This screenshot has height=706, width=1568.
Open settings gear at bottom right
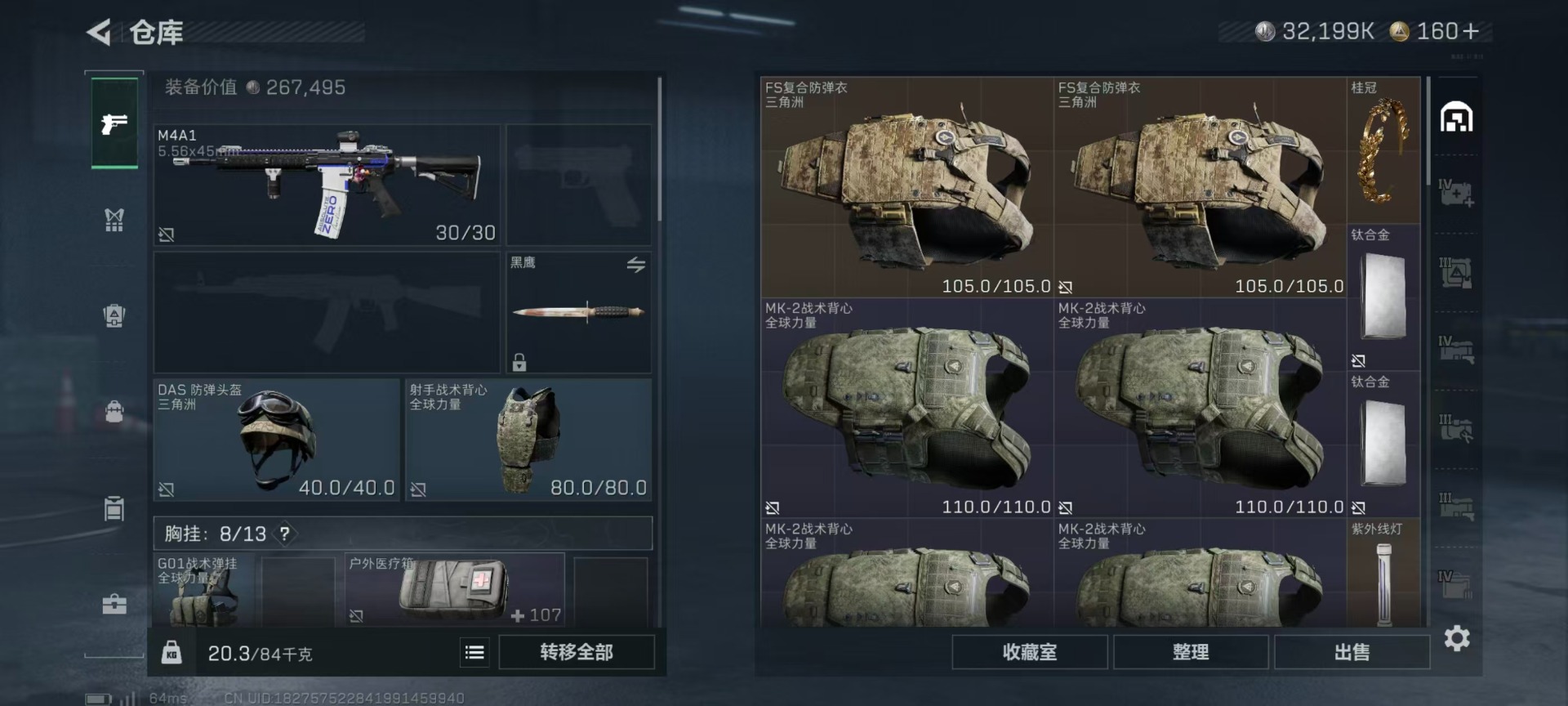[1457, 638]
